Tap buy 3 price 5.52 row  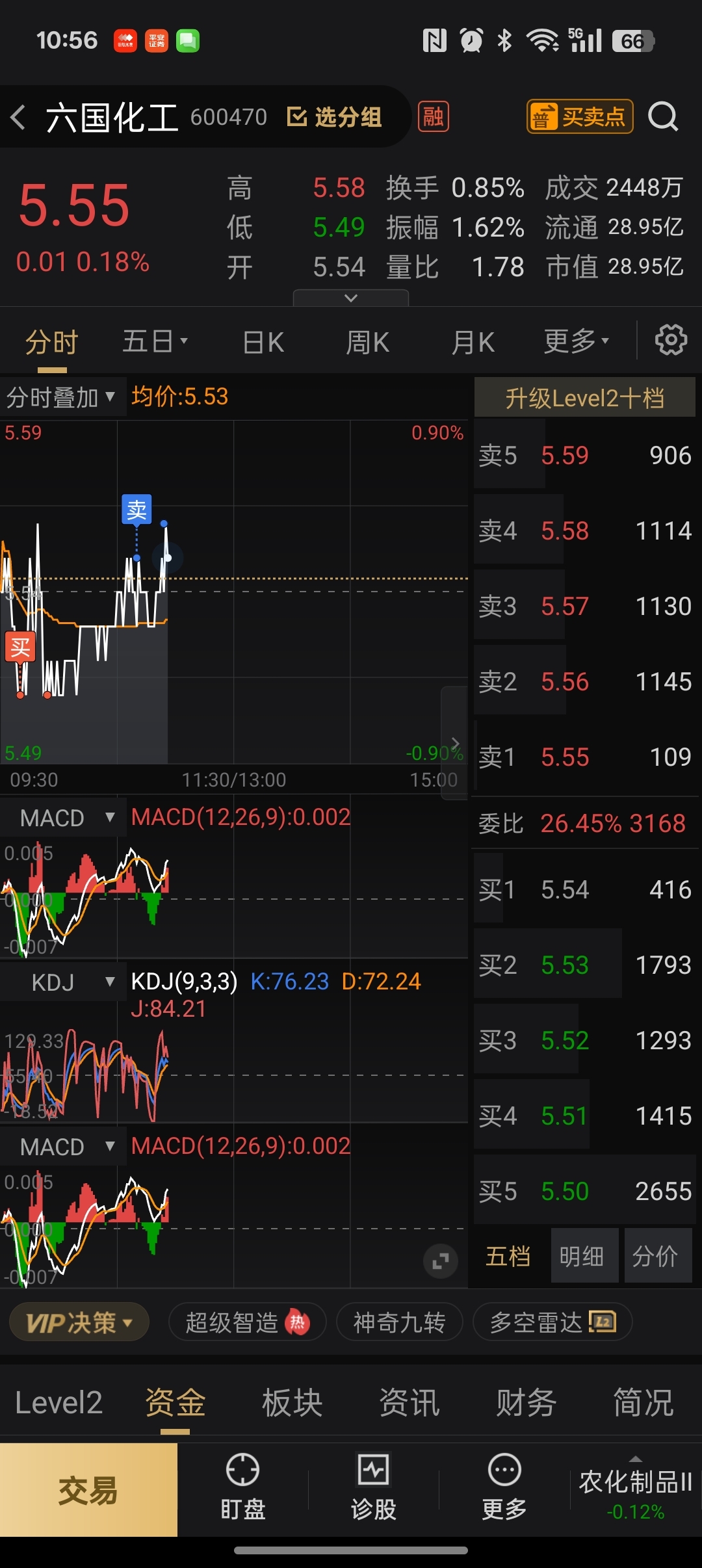pyautogui.click(x=585, y=1040)
